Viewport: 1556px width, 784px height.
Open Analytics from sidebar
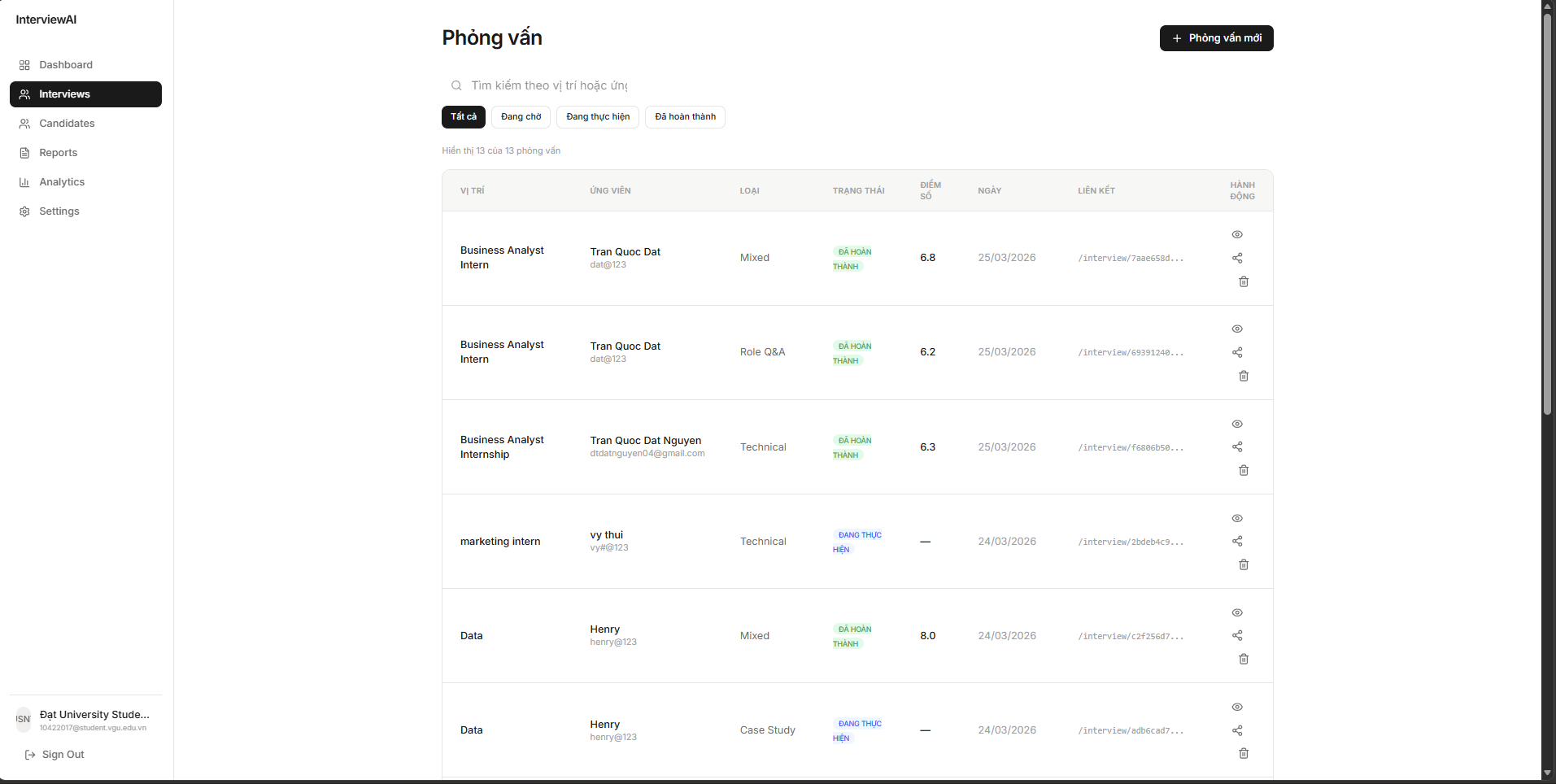(85, 182)
